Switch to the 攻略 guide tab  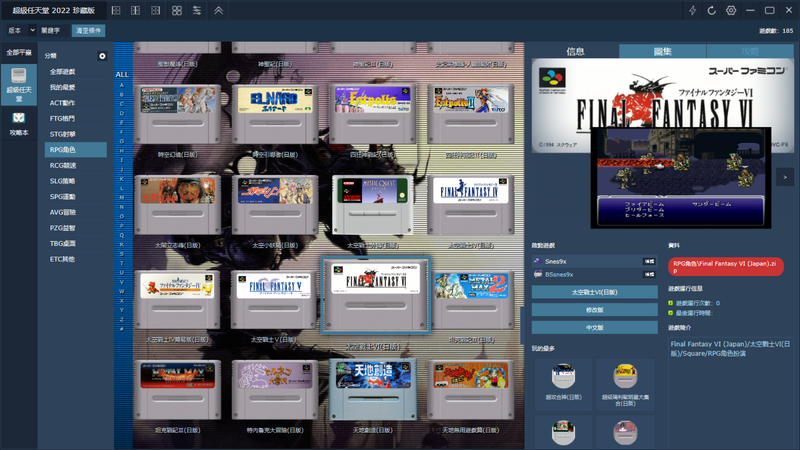click(750, 51)
